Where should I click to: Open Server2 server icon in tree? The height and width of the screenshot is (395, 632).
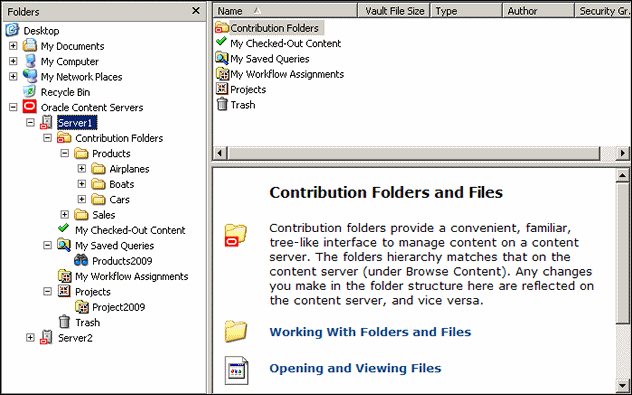coord(46,337)
